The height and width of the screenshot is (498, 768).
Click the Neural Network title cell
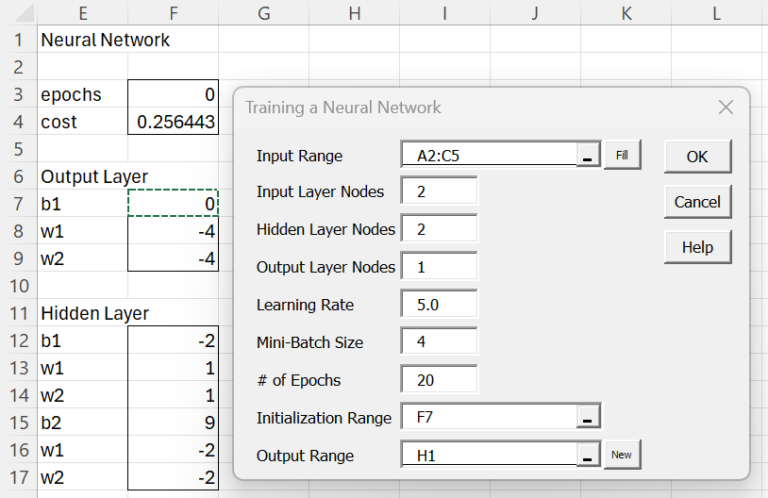105,41
